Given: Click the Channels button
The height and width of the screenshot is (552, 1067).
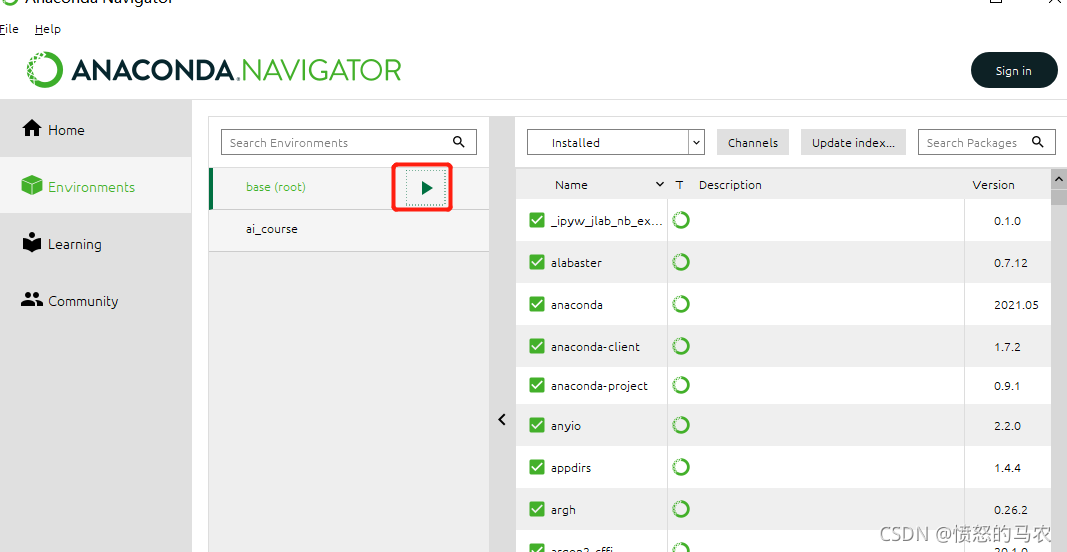Looking at the screenshot, I should [753, 142].
